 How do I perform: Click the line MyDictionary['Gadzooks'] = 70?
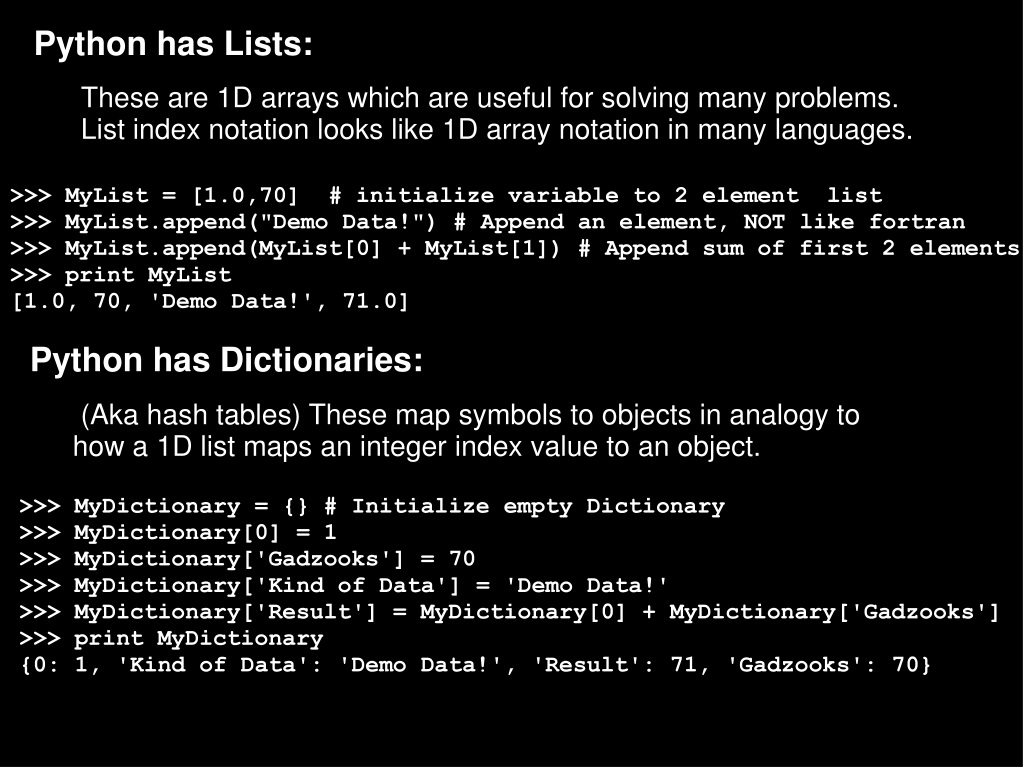coord(247,559)
